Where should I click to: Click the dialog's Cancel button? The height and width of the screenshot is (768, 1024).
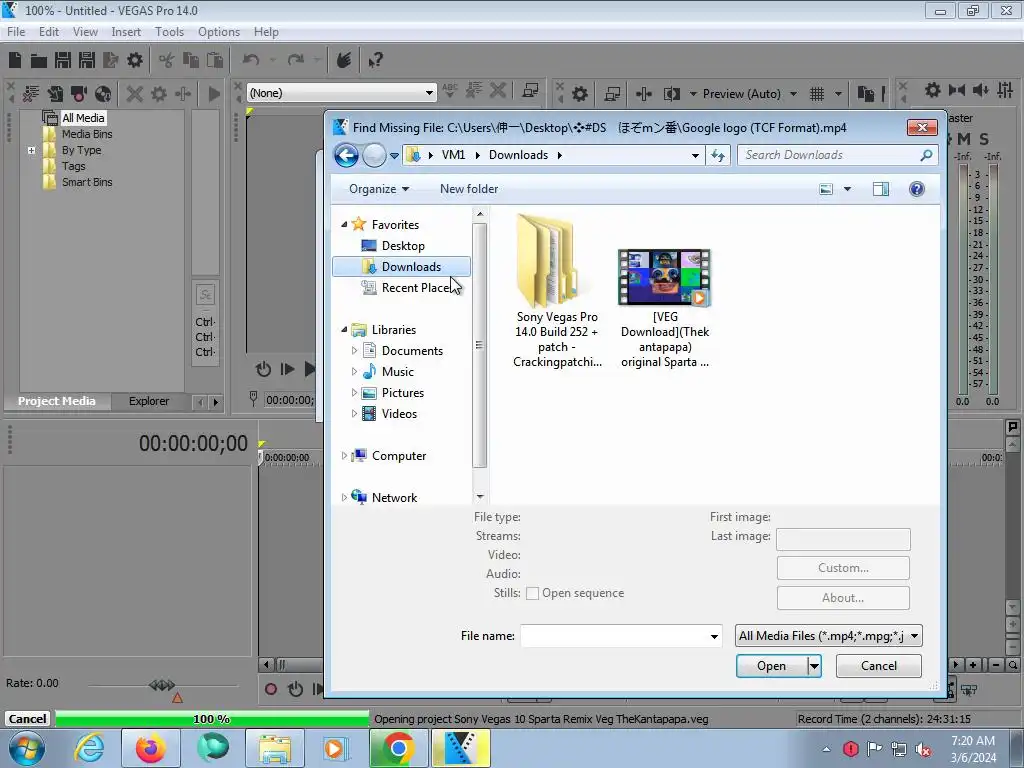(878, 666)
